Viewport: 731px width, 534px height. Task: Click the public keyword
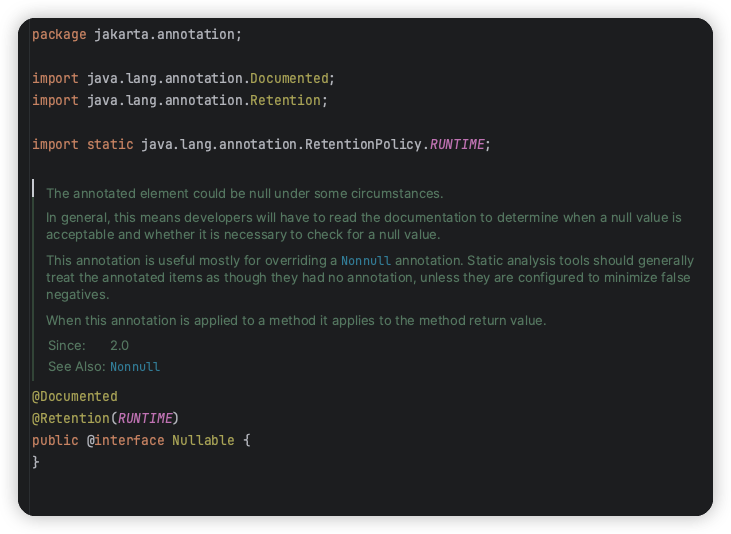coord(55,440)
